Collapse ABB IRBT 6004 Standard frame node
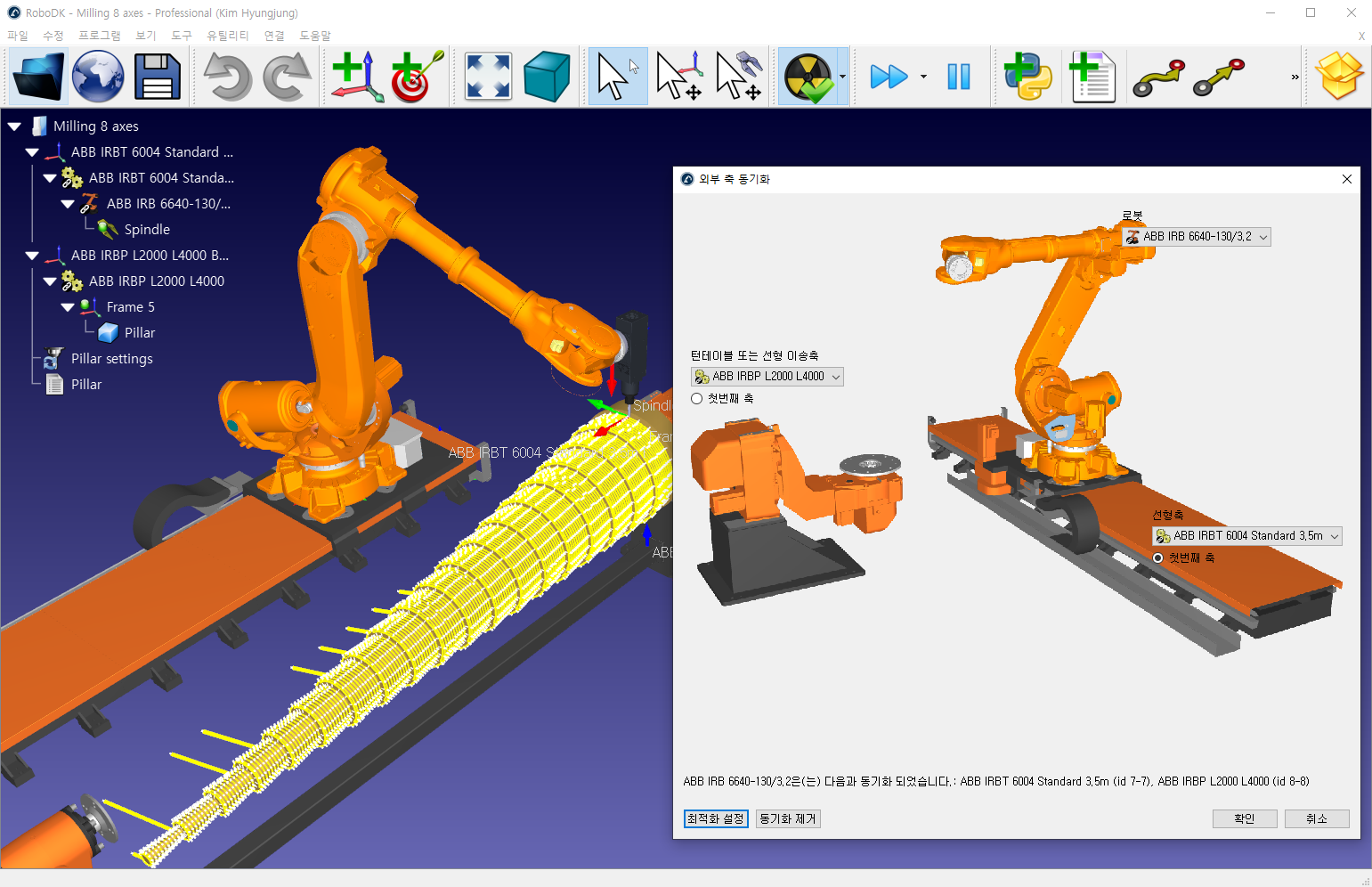This screenshot has height=887, width=1372. [x=32, y=152]
